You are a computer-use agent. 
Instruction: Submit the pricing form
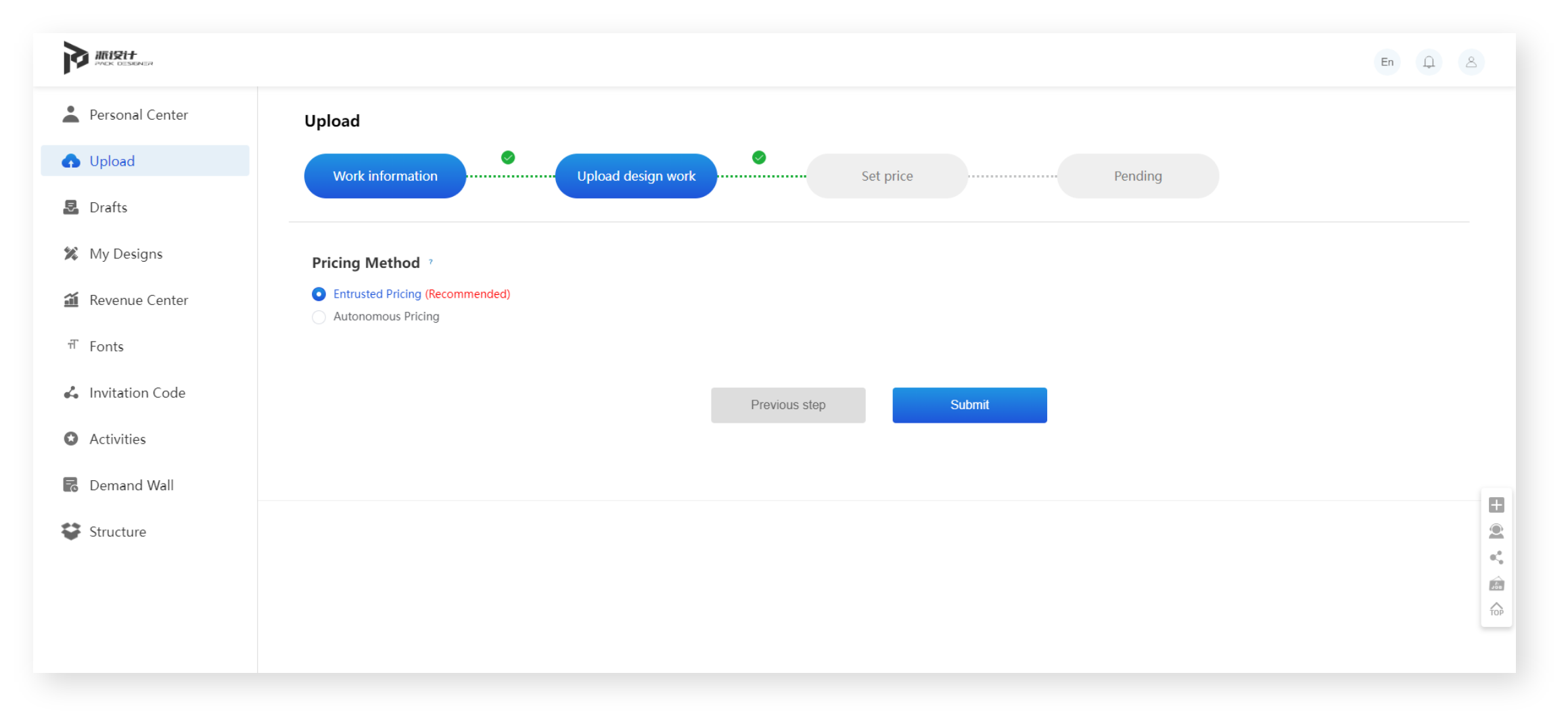969,405
